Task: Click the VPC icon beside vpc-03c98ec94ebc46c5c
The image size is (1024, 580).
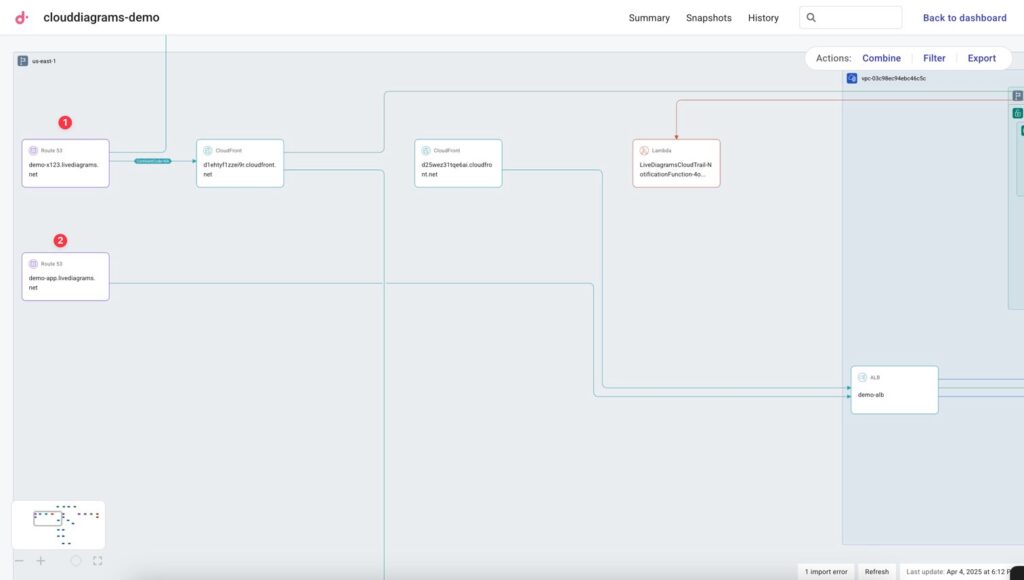Action: pyautogui.click(x=852, y=78)
